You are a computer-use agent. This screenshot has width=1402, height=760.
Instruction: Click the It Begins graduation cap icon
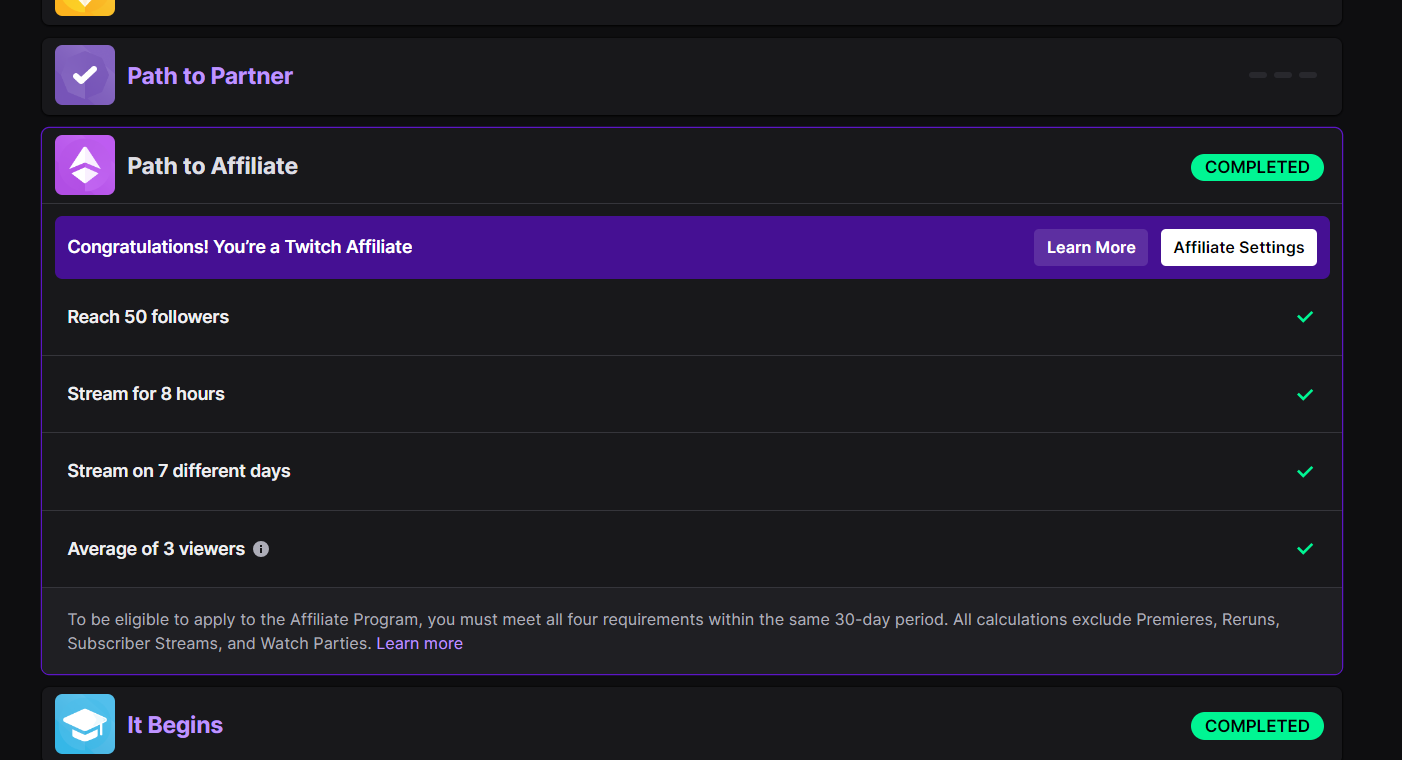click(x=85, y=724)
